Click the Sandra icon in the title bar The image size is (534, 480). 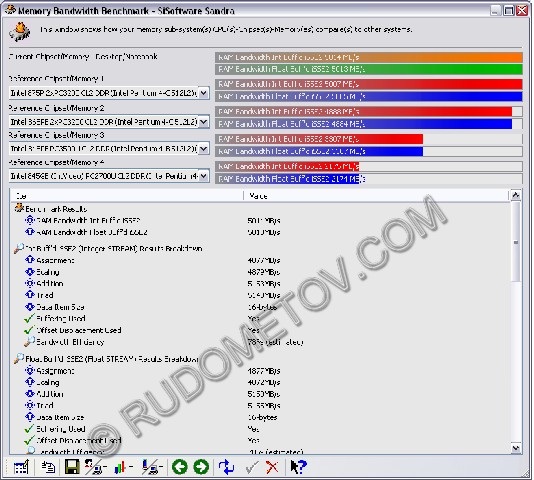(x=10, y=10)
